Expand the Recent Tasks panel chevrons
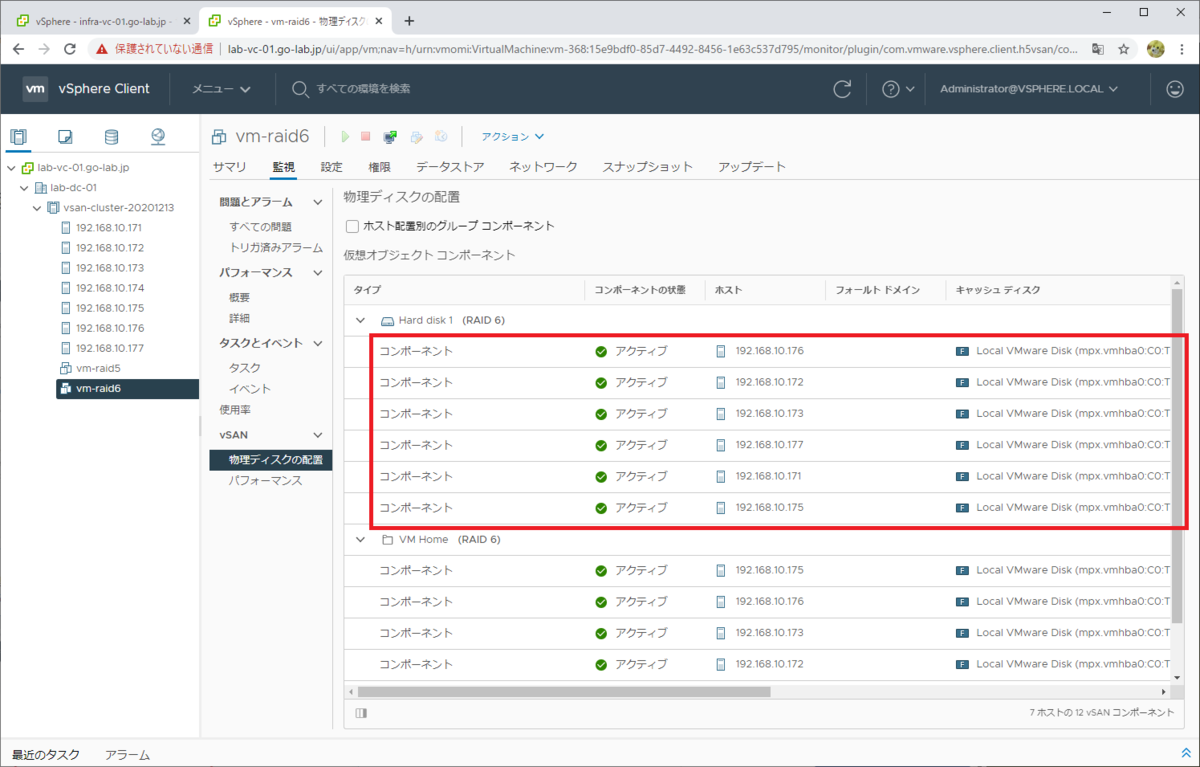 pos(1186,753)
